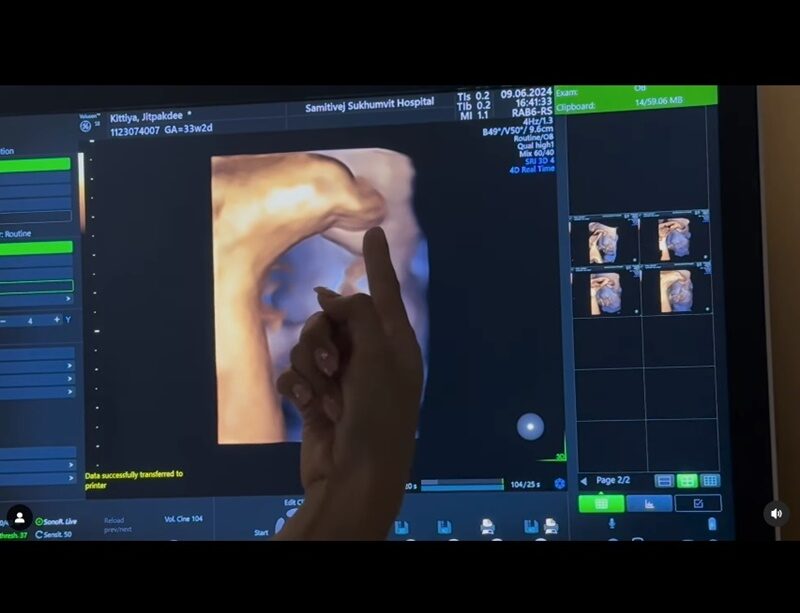The height and width of the screenshot is (613, 800).
Task: Toggle the SonoR. Live option
Action: pos(56,522)
